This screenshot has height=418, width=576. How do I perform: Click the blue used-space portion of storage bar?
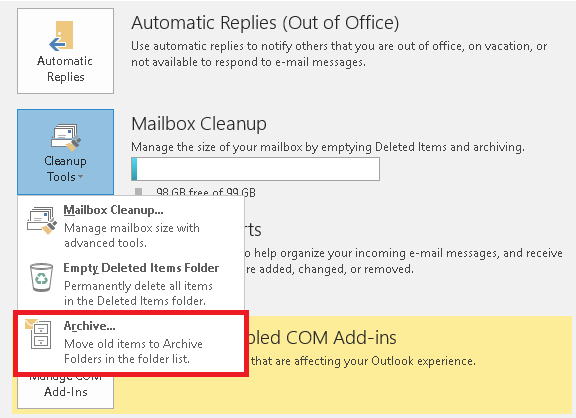[134, 169]
